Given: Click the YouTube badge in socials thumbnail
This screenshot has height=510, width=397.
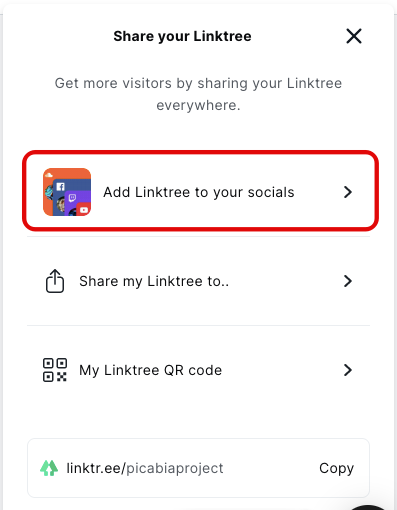Looking at the screenshot, I should (84, 210).
